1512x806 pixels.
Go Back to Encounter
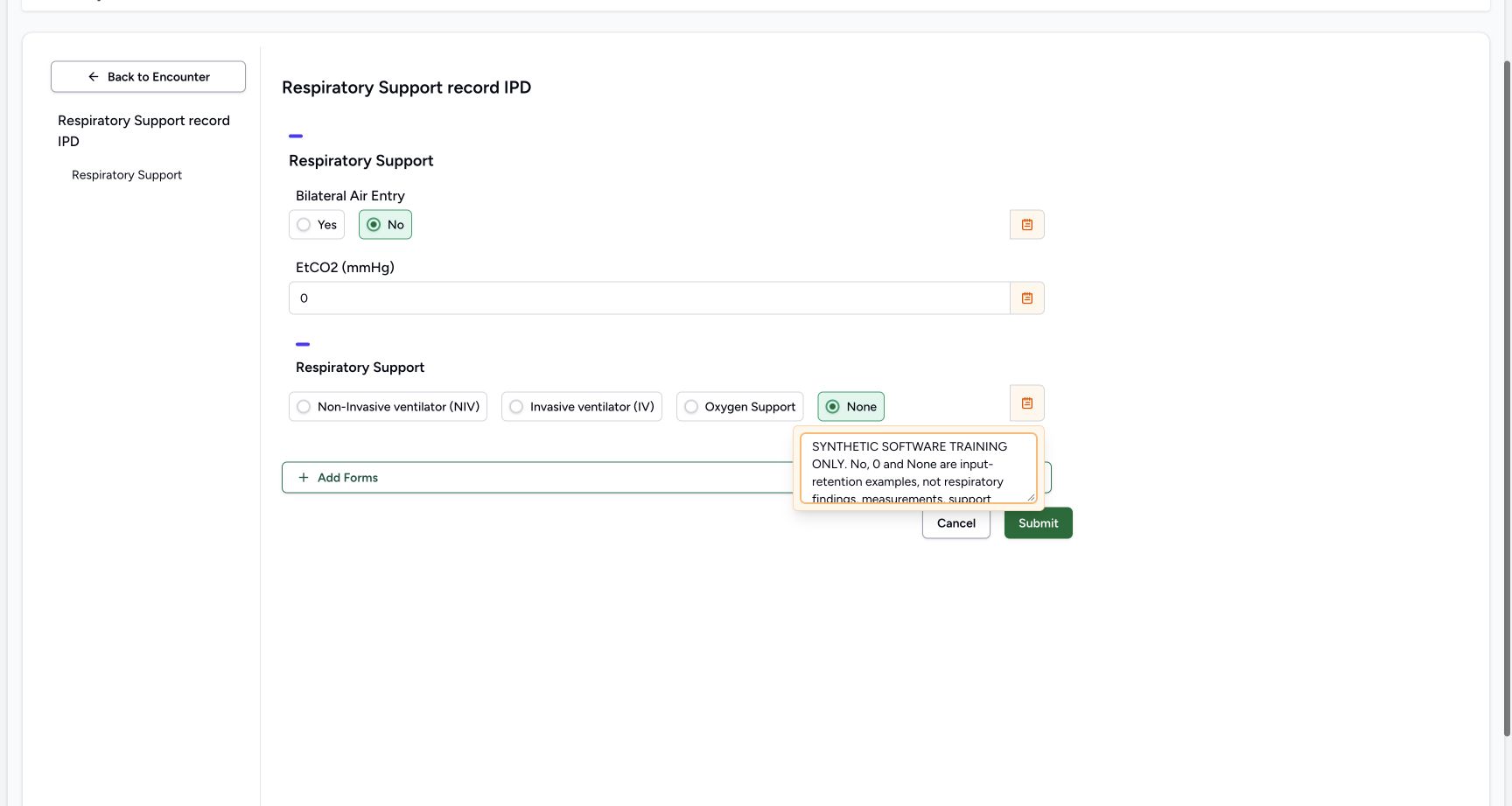click(148, 77)
